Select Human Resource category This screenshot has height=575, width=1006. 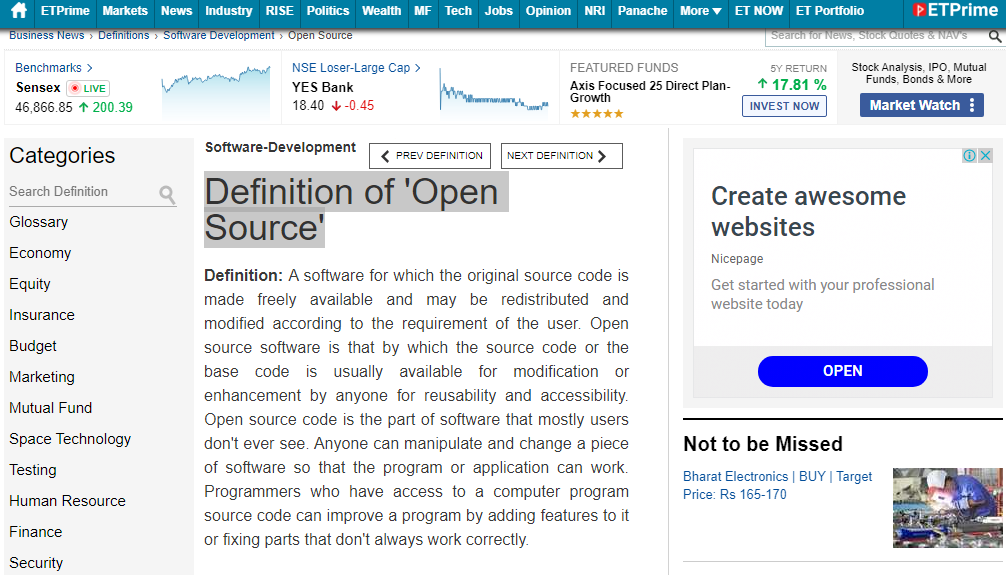pos(67,501)
